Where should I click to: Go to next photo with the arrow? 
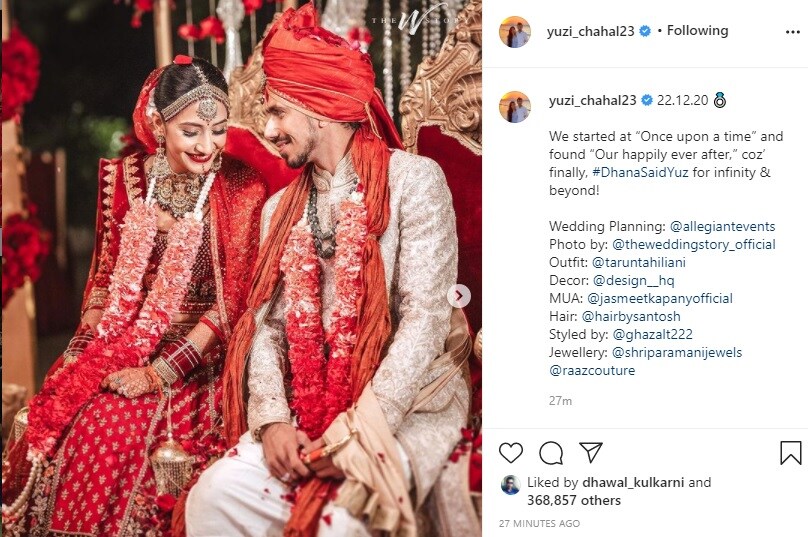point(459,296)
